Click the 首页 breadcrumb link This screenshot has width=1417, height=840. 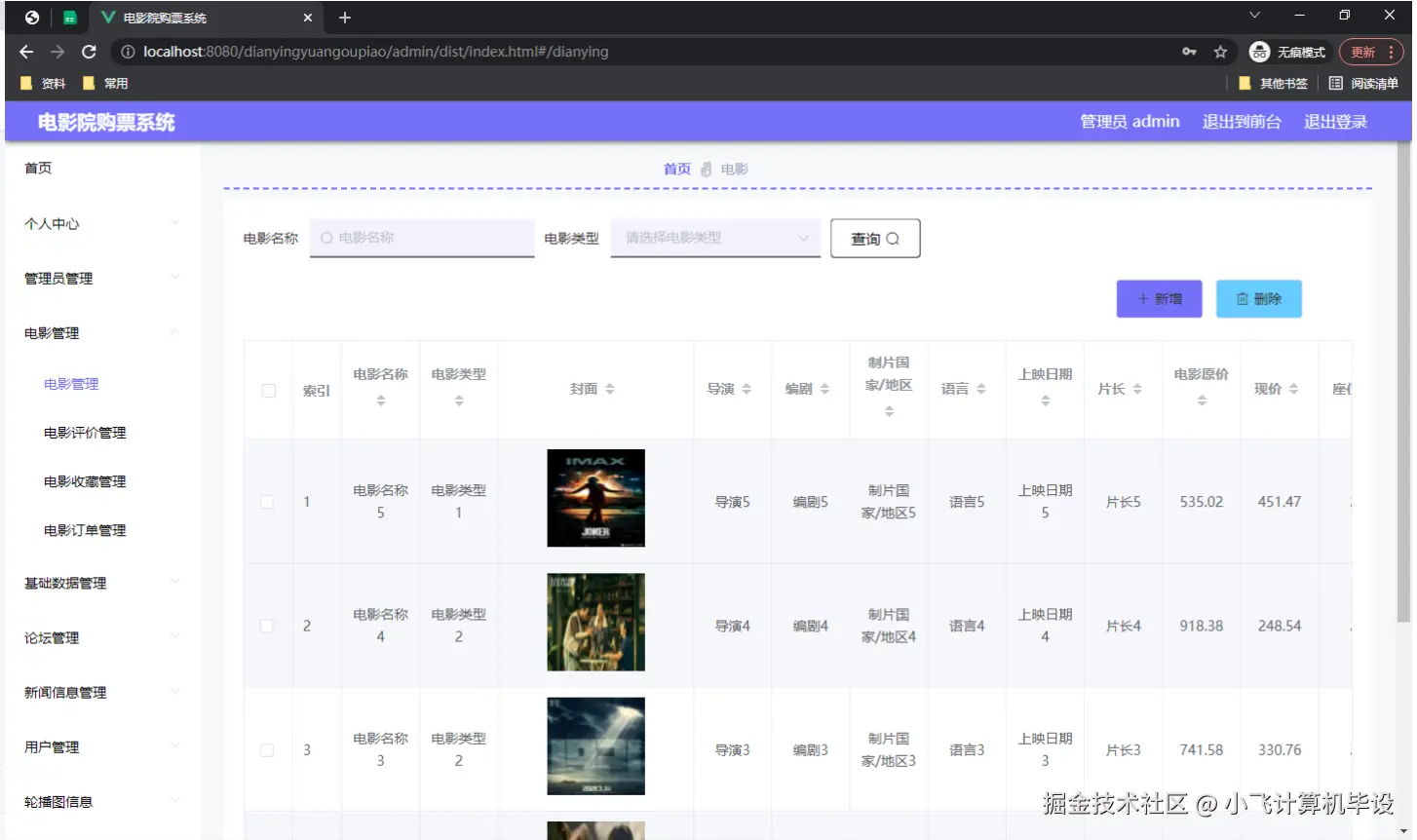coord(677,170)
